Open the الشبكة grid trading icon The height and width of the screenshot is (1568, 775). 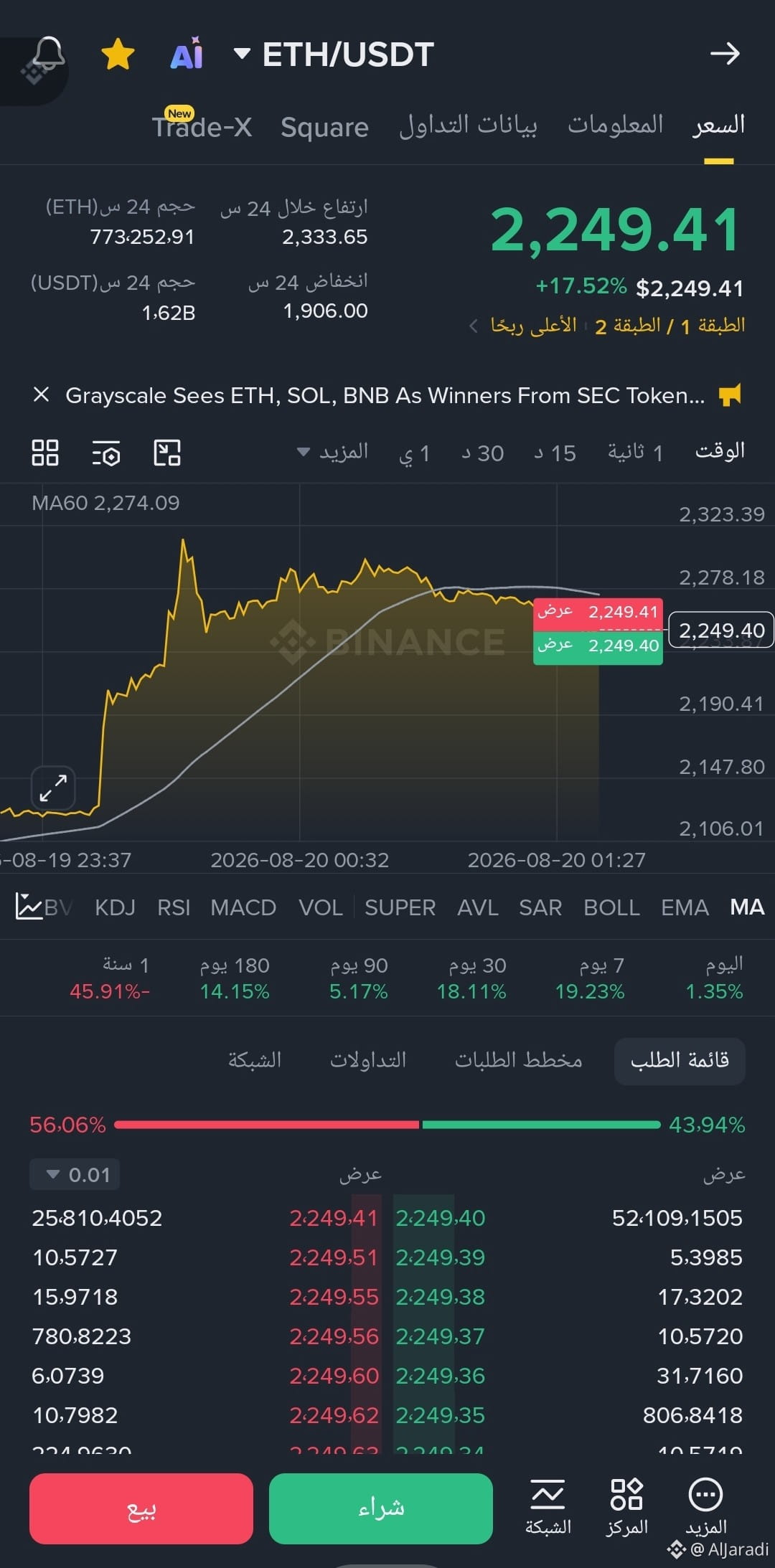tap(548, 1506)
